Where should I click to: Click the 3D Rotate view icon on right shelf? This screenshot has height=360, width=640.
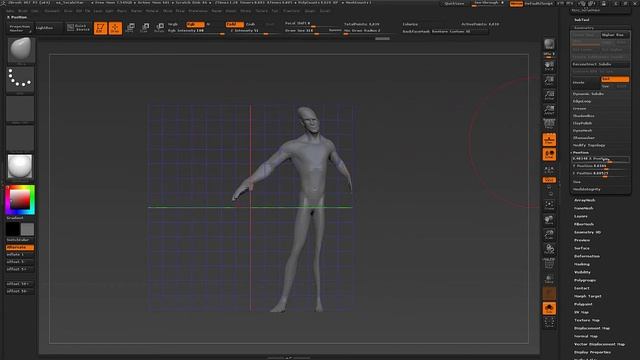click(549, 249)
